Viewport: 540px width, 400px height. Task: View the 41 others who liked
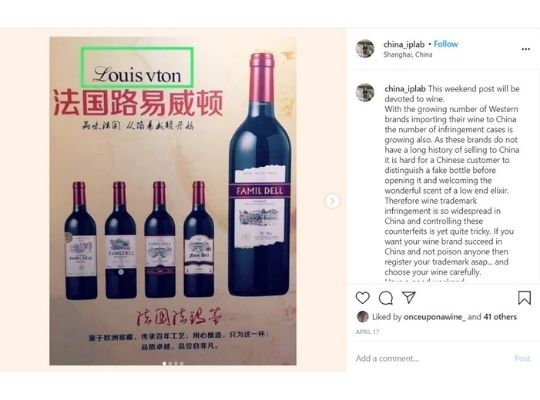coord(500,317)
